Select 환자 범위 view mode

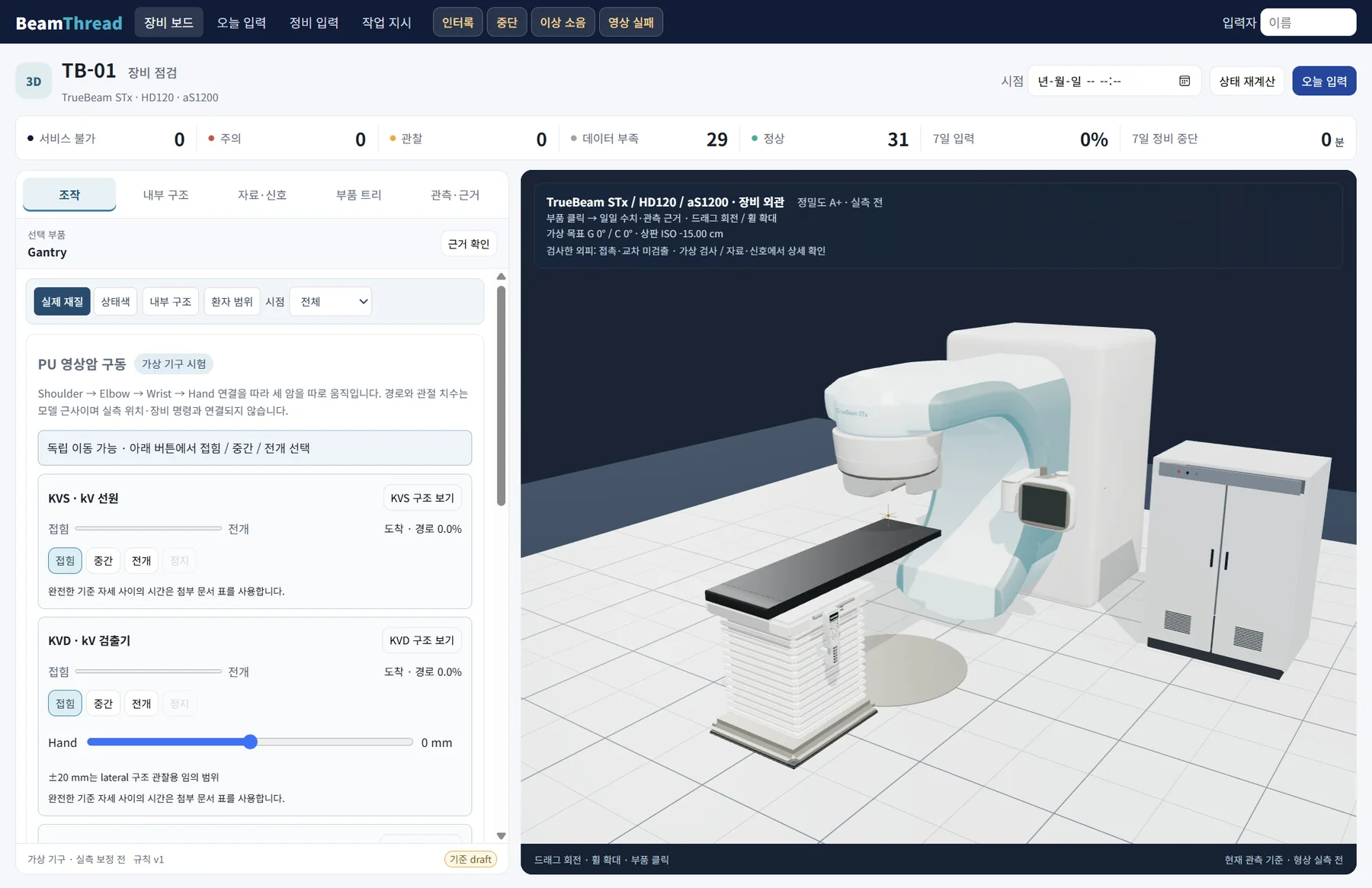[232, 301]
